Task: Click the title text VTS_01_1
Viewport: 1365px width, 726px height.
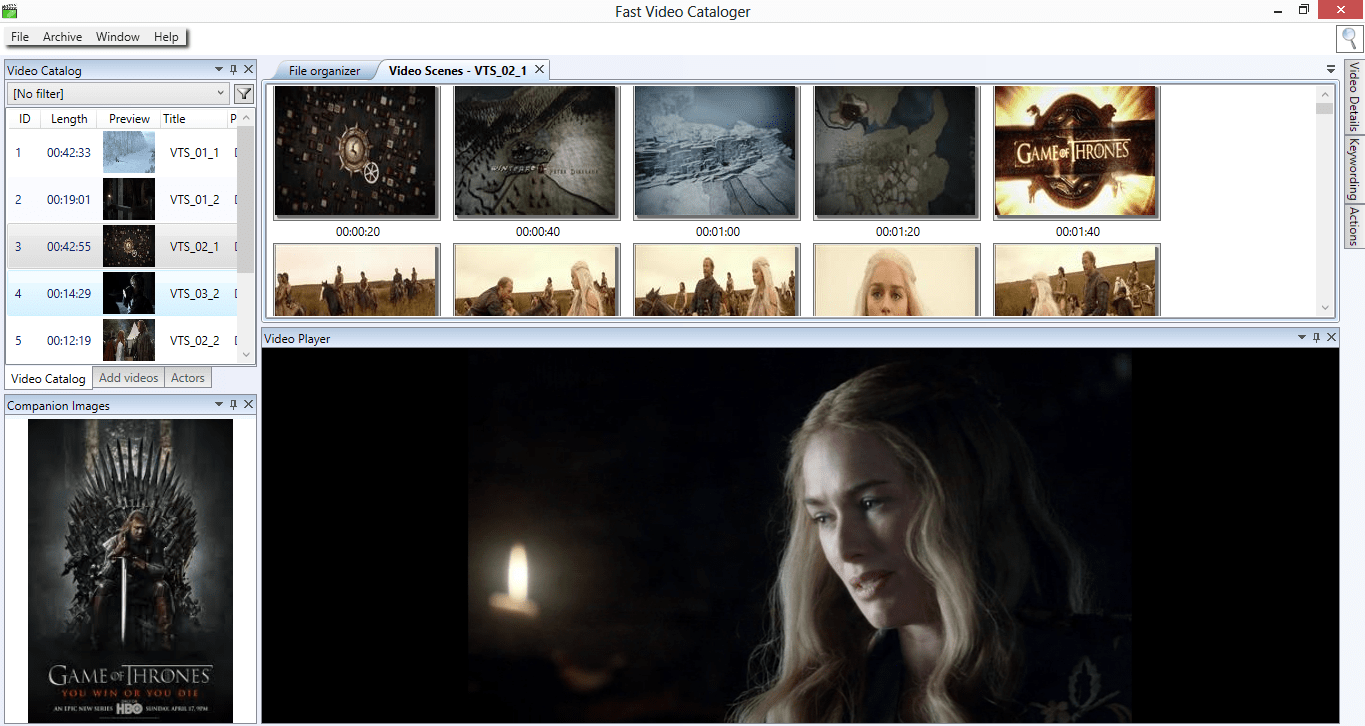Action: click(194, 153)
